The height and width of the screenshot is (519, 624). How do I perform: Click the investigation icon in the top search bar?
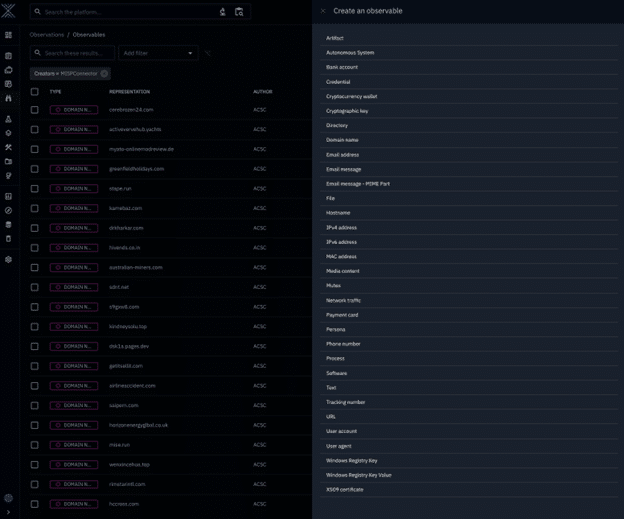222,12
